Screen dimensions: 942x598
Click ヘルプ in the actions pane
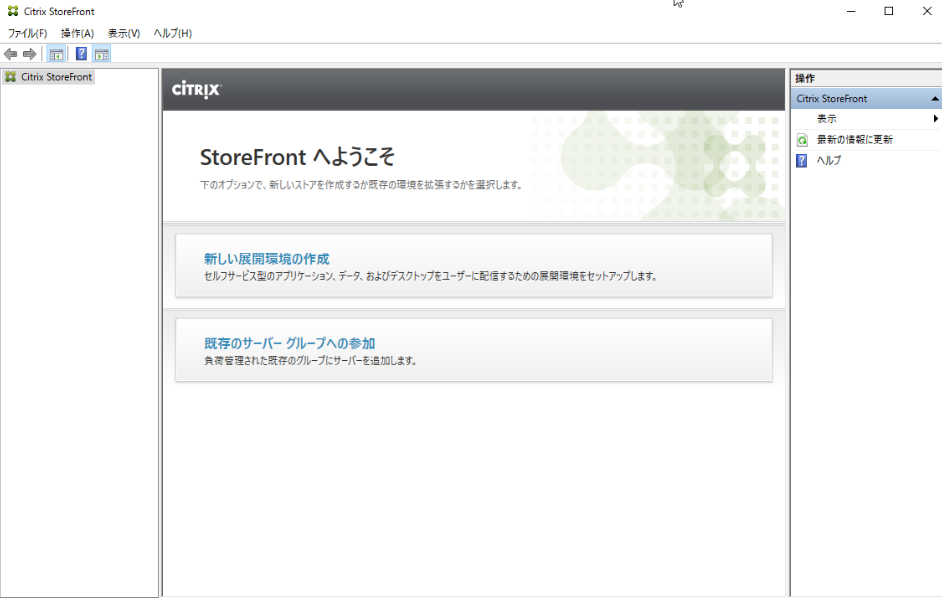pyautogui.click(x=828, y=160)
